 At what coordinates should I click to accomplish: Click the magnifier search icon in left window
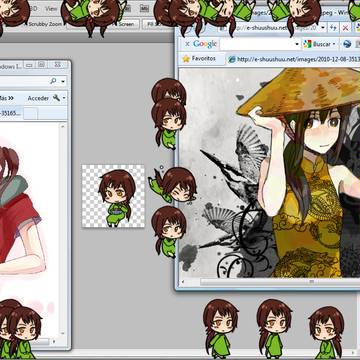click(x=53, y=81)
